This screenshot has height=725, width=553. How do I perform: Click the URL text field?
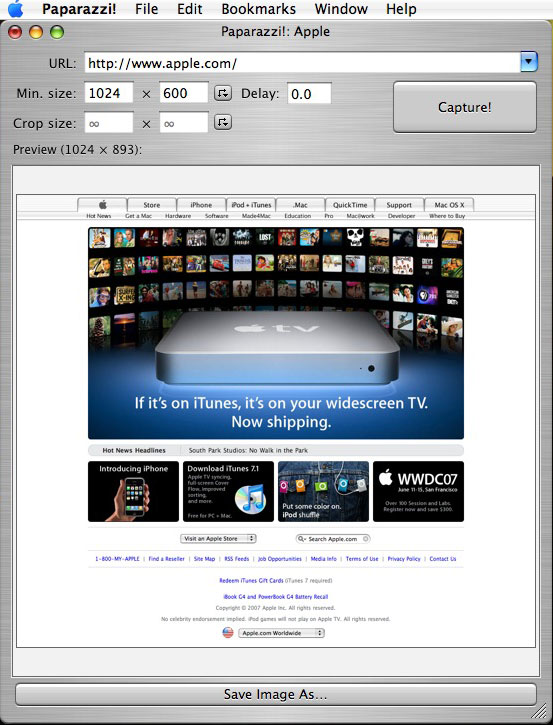point(302,62)
